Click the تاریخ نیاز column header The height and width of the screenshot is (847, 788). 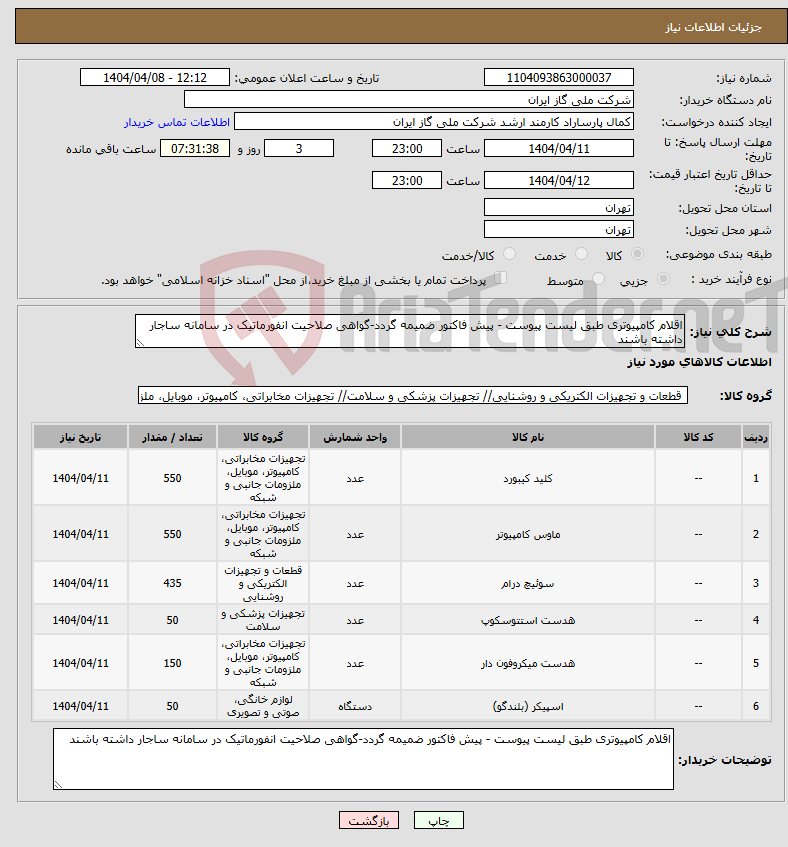point(80,437)
